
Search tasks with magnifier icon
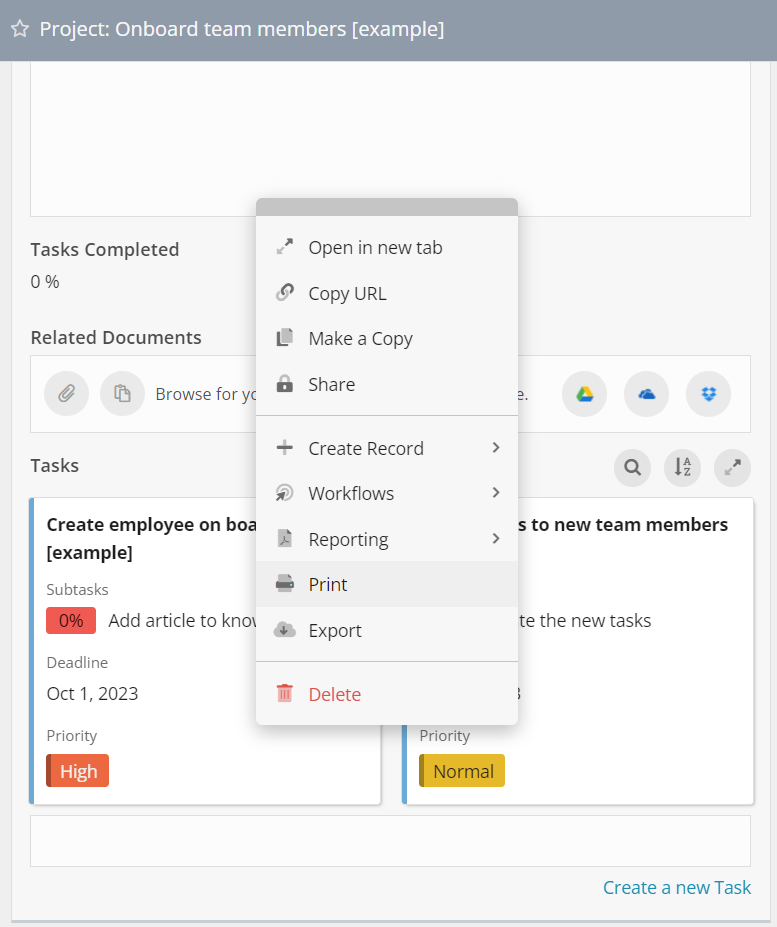632,467
